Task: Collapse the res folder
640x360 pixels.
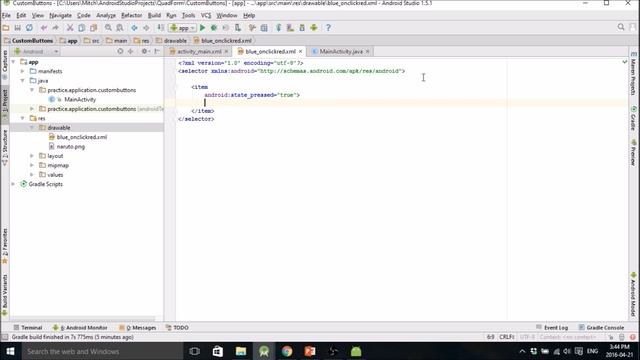Action: [23, 118]
